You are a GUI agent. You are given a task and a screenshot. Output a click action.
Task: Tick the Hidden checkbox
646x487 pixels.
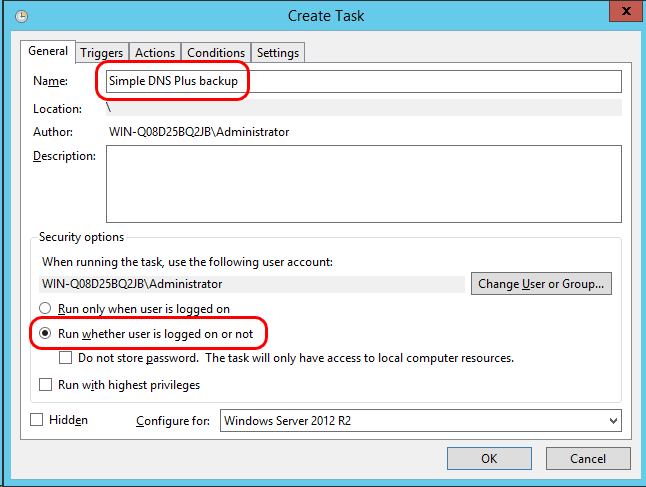[x=37, y=420]
